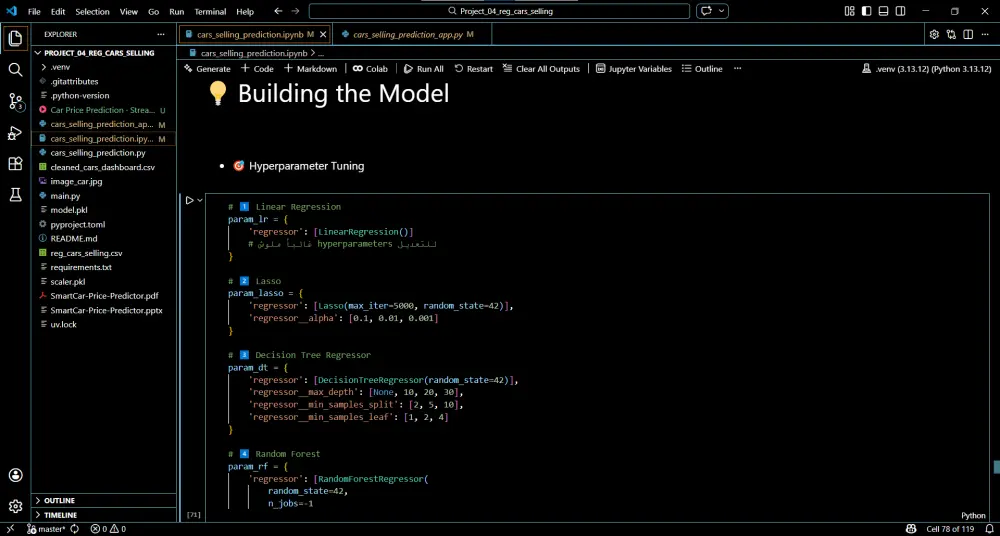Click the Customize Layout icon
Screen dimensions: 1000x536
[849, 11]
